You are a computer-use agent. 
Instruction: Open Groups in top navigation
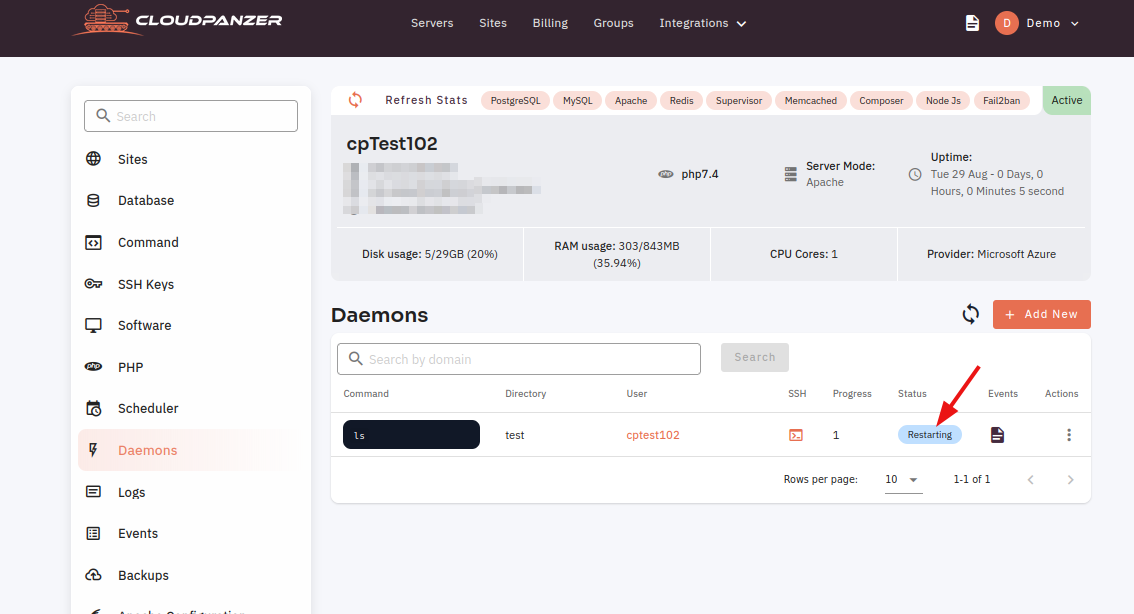pos(613,23)
